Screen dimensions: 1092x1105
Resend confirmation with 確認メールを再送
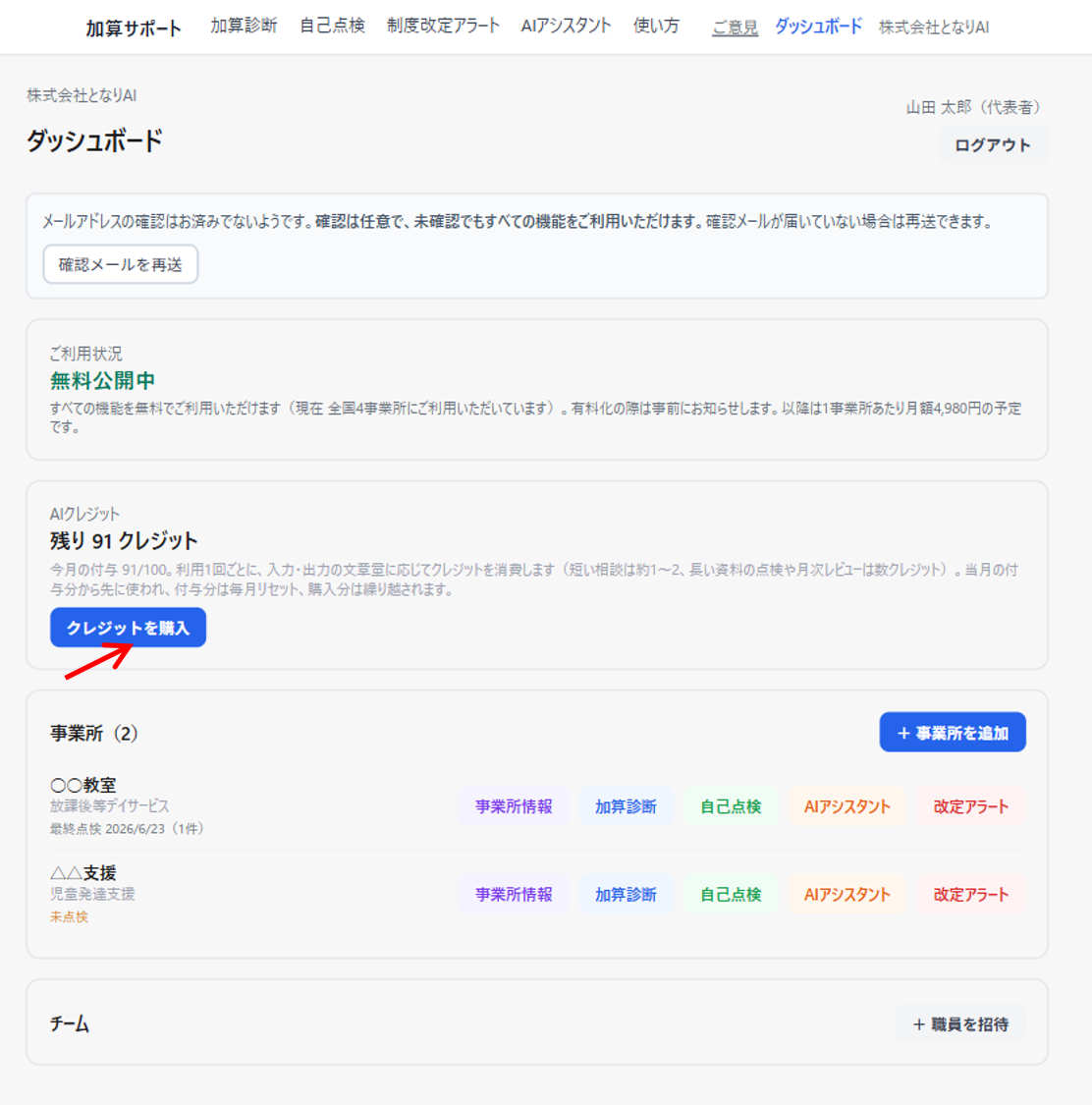(121, 264)
